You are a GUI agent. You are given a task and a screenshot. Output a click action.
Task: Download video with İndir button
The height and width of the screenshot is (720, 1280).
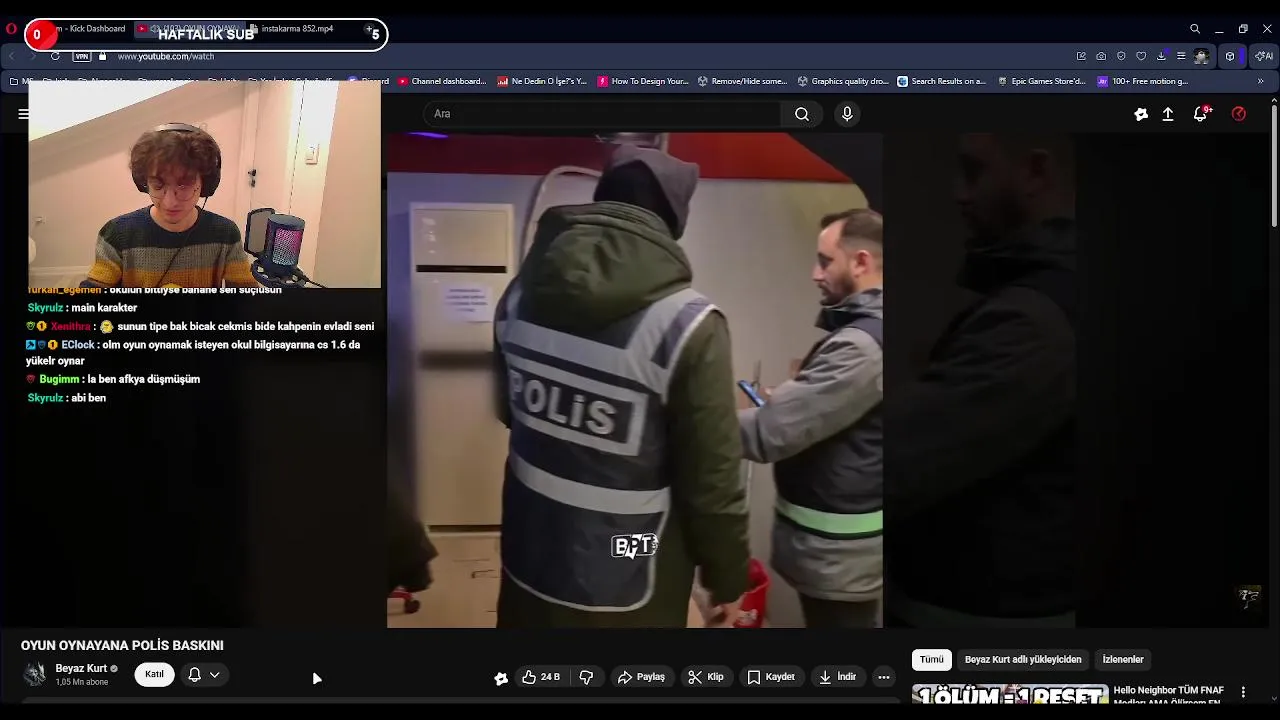click(x=838, y=677)
